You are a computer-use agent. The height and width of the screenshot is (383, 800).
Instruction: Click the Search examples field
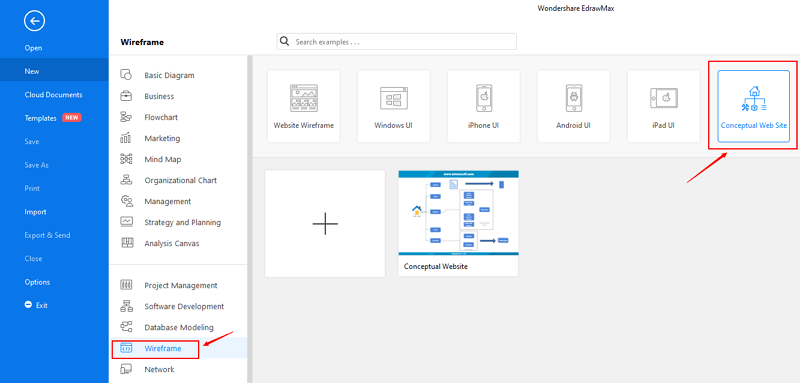point(396,42)
